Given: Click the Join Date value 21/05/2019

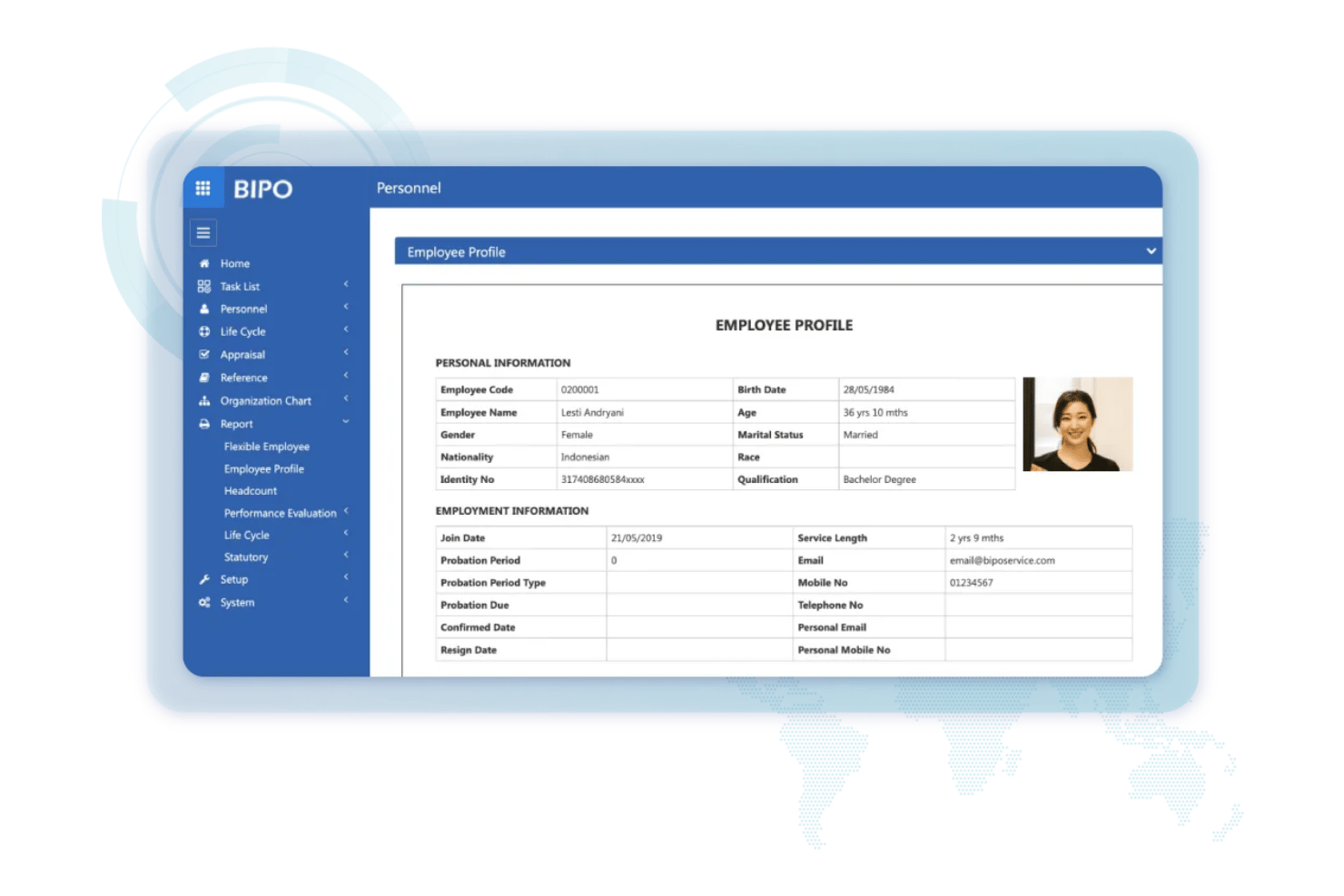Looking at the screenshot, I should click(x=637, y=538).
